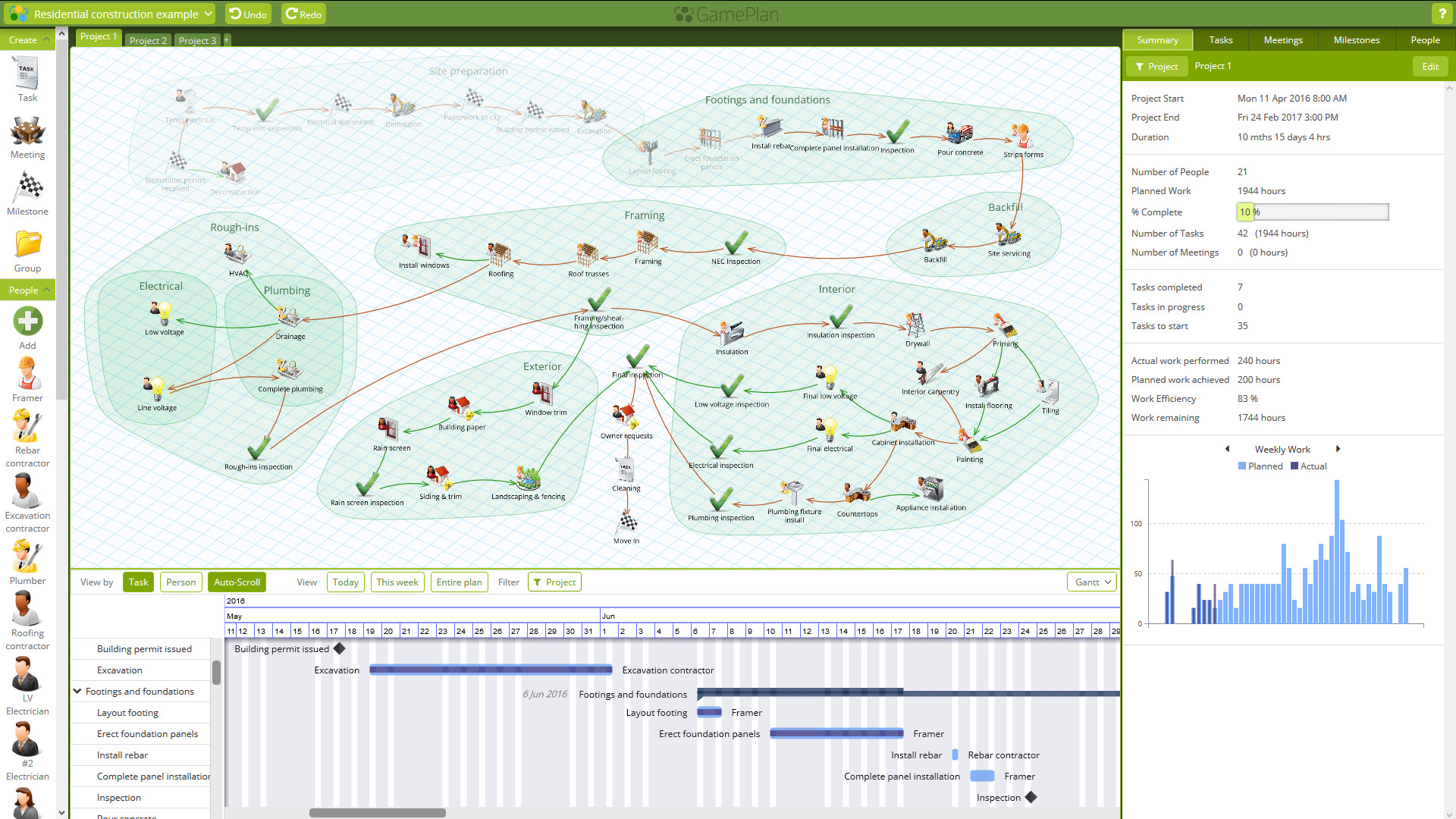Viewport: 1456px width, 819px height.
Task: Click the Edit button for Project 1
Action: [x=1429, y=67]
